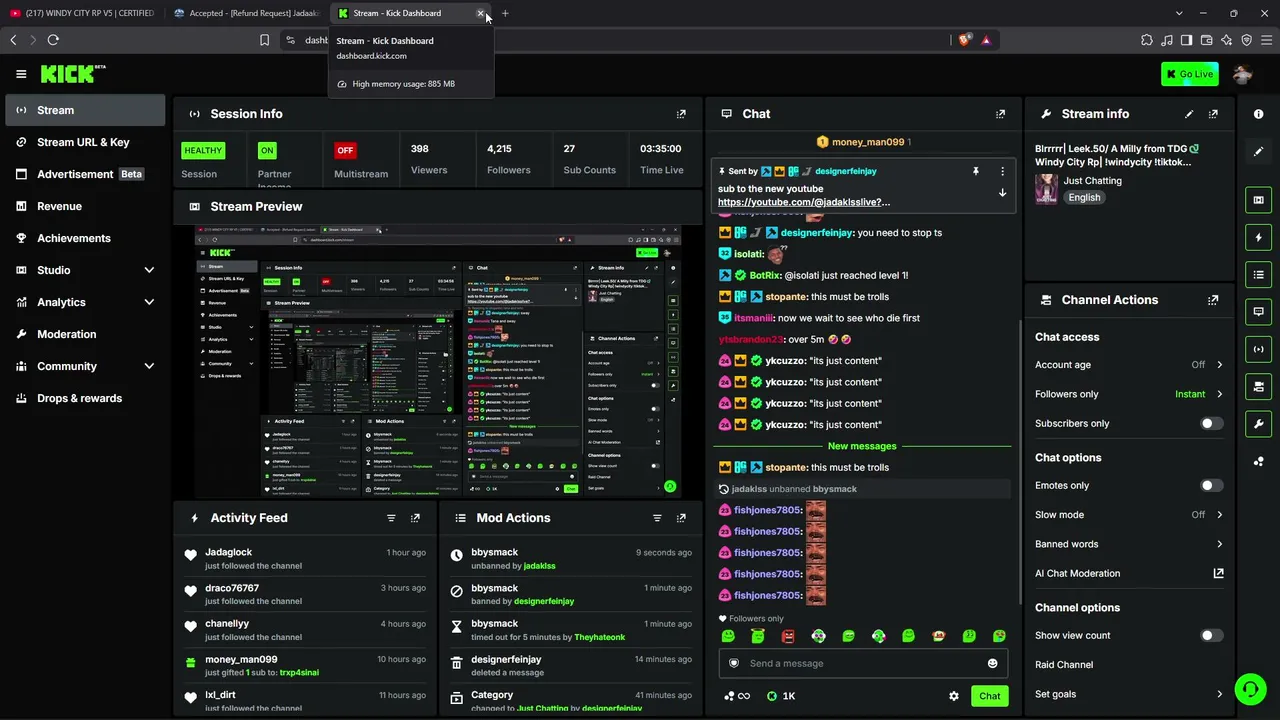Open Activity Feed filter icon
Image resolution: width=1280 pixels, height=720 pixels.
point(391,518)
